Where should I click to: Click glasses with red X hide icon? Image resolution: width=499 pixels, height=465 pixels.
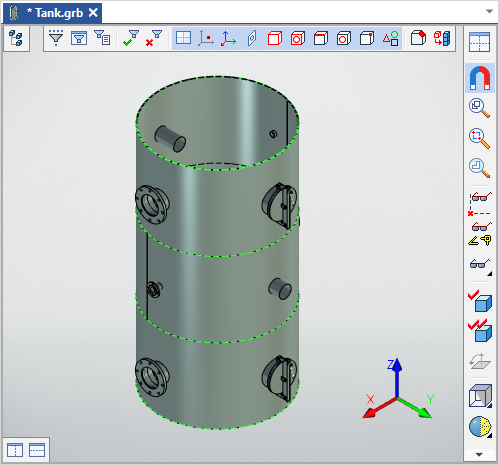click(x=480, y=204)
